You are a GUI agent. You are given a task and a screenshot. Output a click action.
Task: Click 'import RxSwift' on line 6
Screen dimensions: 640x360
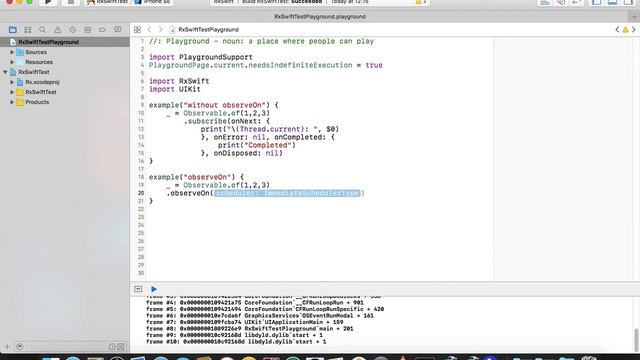pyautogui.click(x=179, y=81)
